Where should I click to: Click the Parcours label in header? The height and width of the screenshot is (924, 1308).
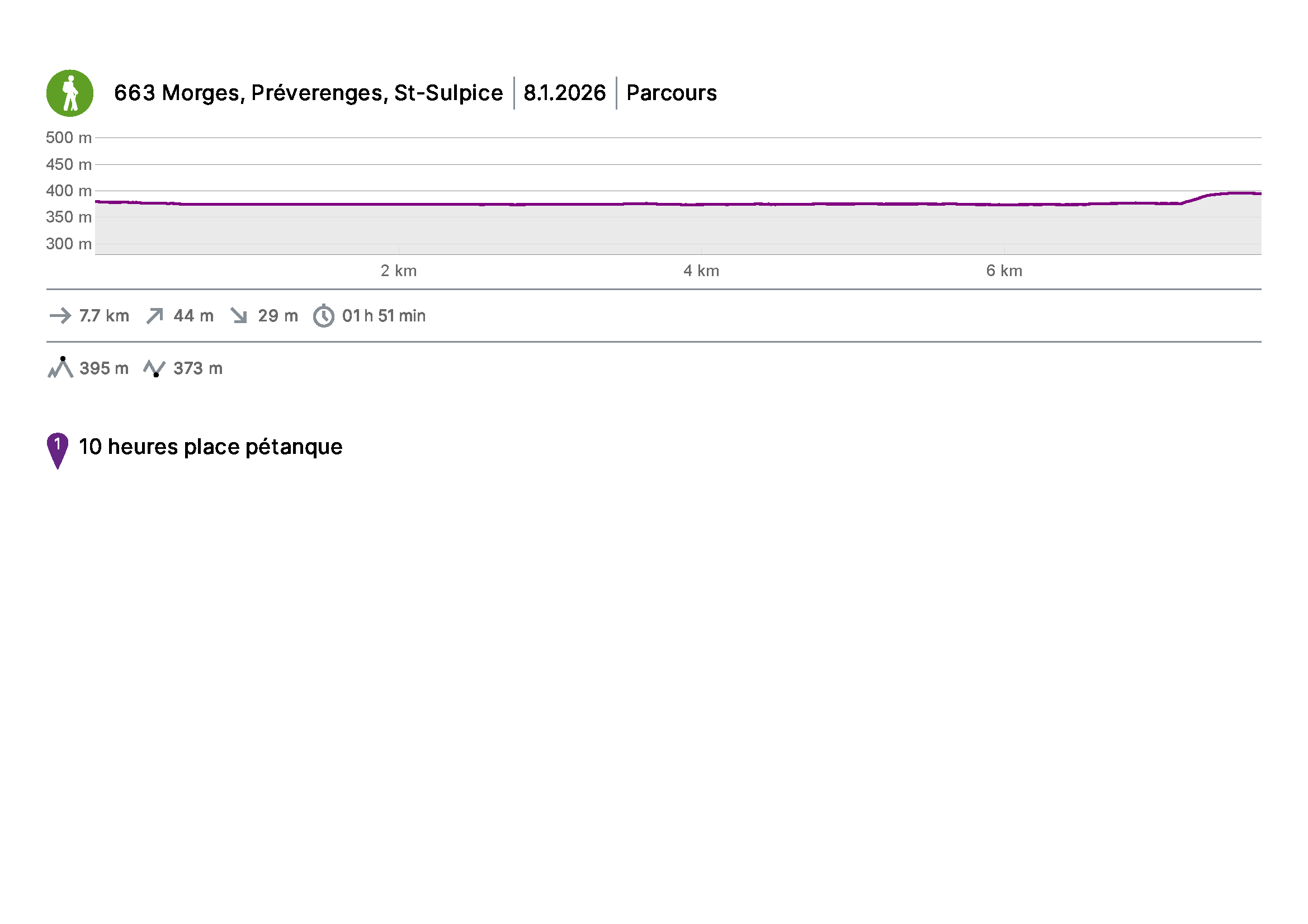coord(671,93)
